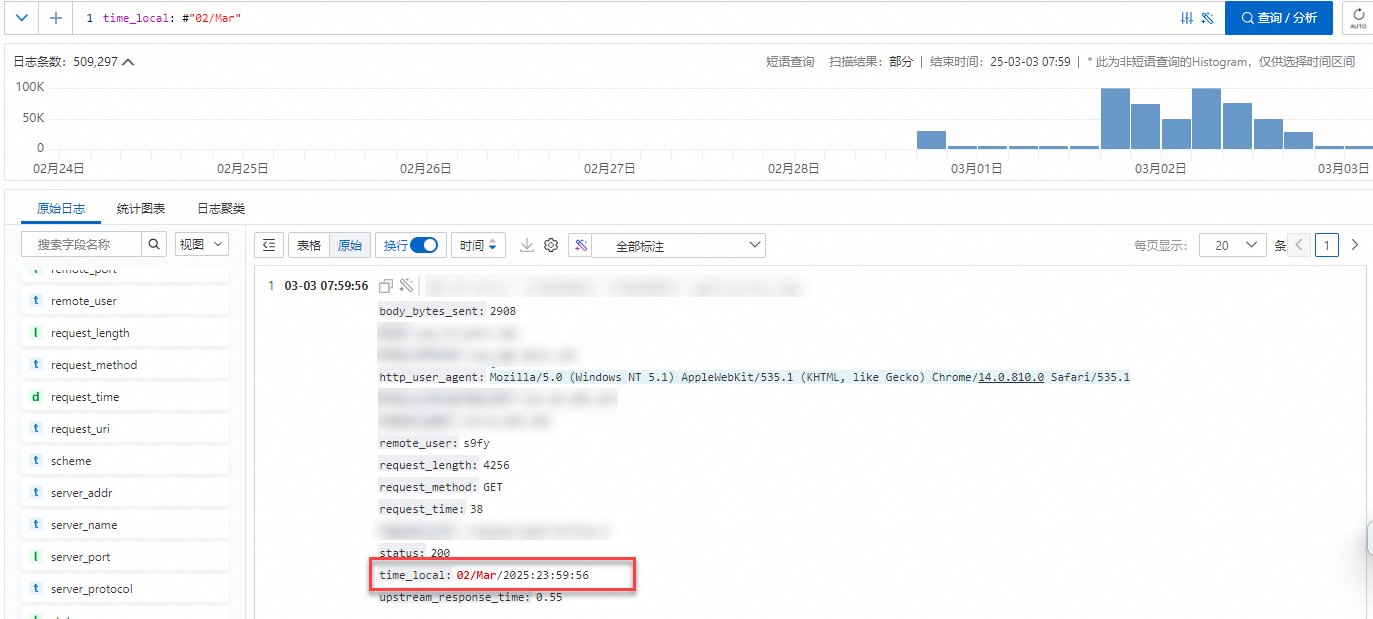Select request_method field
Screen dimensions: 1373x619
[x=125, y=365]
